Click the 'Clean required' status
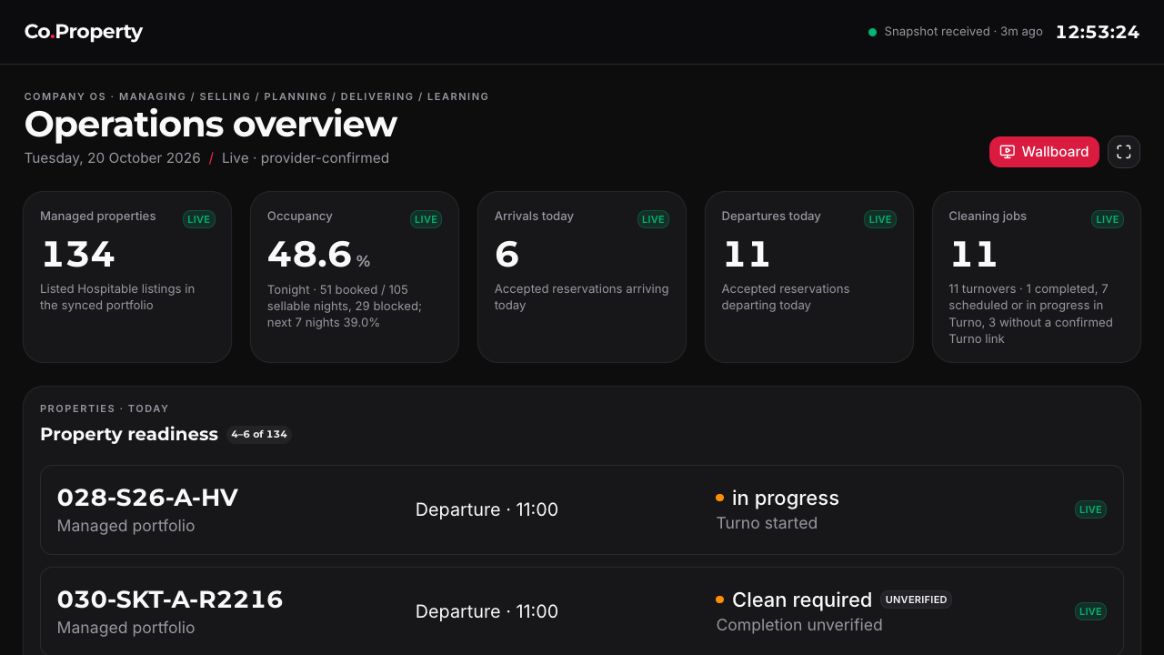Screen dimensions: 1164x655 [802, 600]
